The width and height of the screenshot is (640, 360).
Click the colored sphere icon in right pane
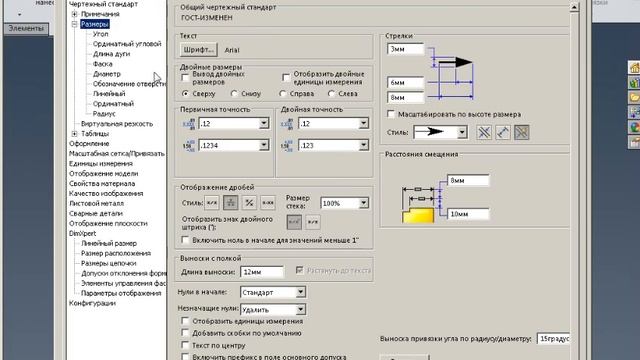click(x=634, y=127)
